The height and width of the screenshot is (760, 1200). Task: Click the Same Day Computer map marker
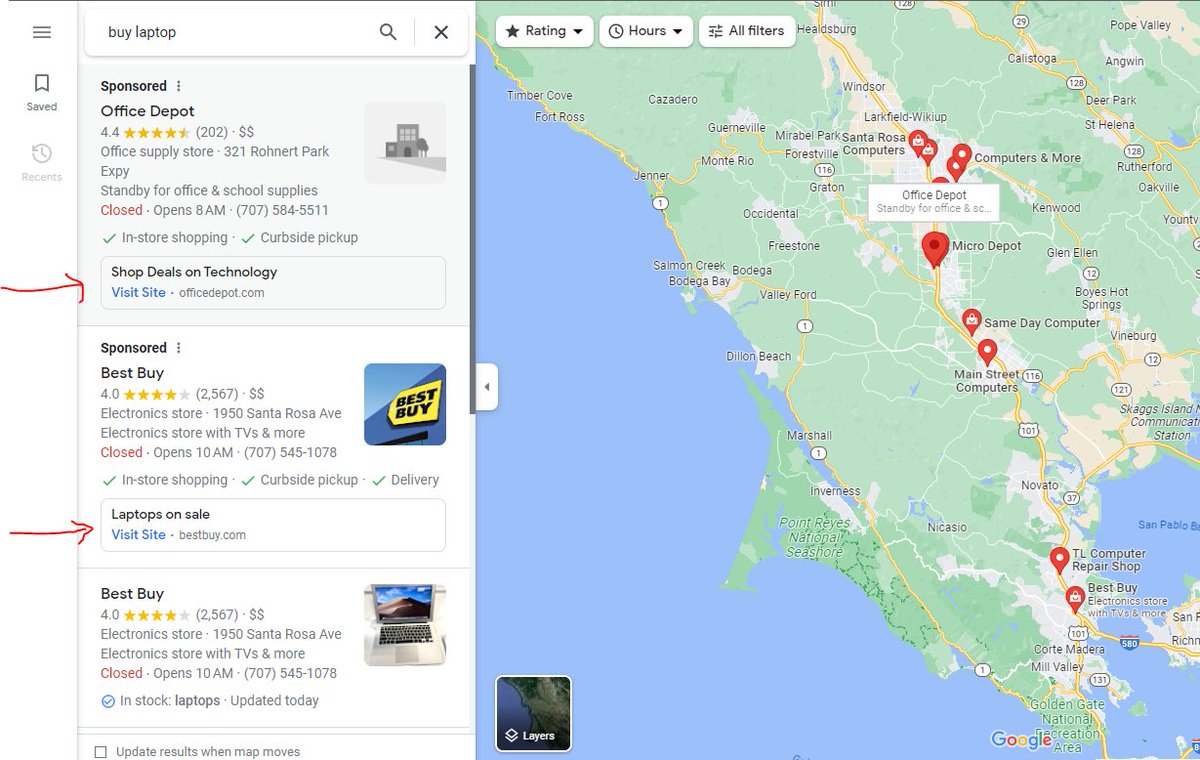(x=971, y=321)
